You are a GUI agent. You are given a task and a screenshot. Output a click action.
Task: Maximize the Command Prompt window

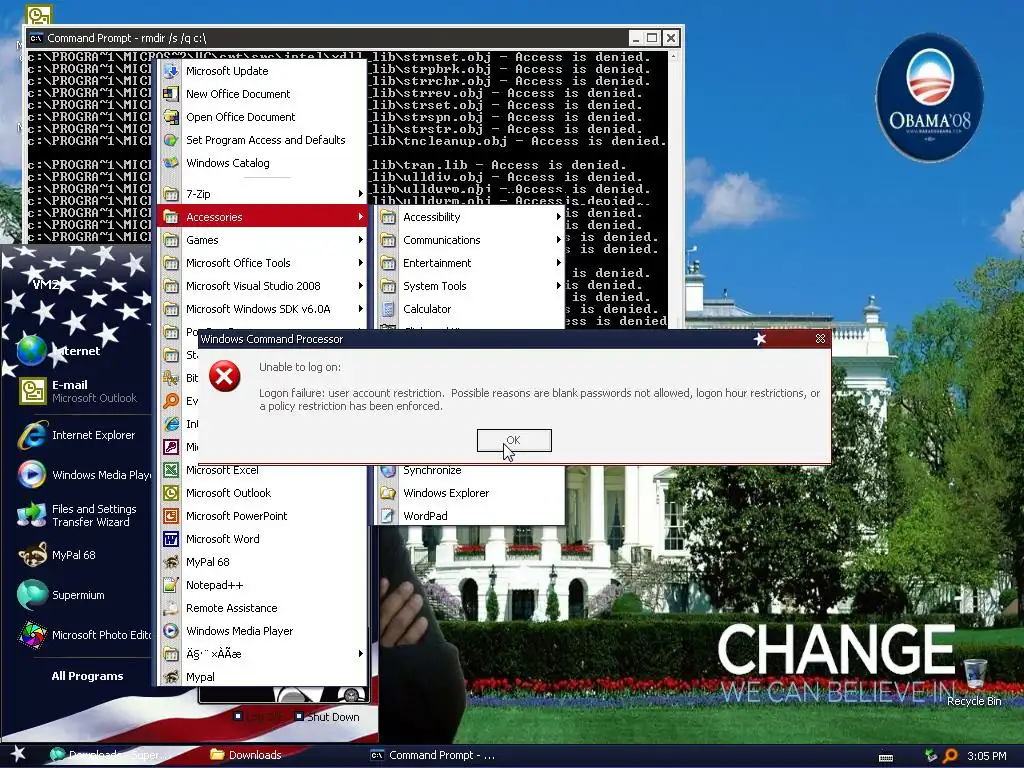(x=652, y=38)
